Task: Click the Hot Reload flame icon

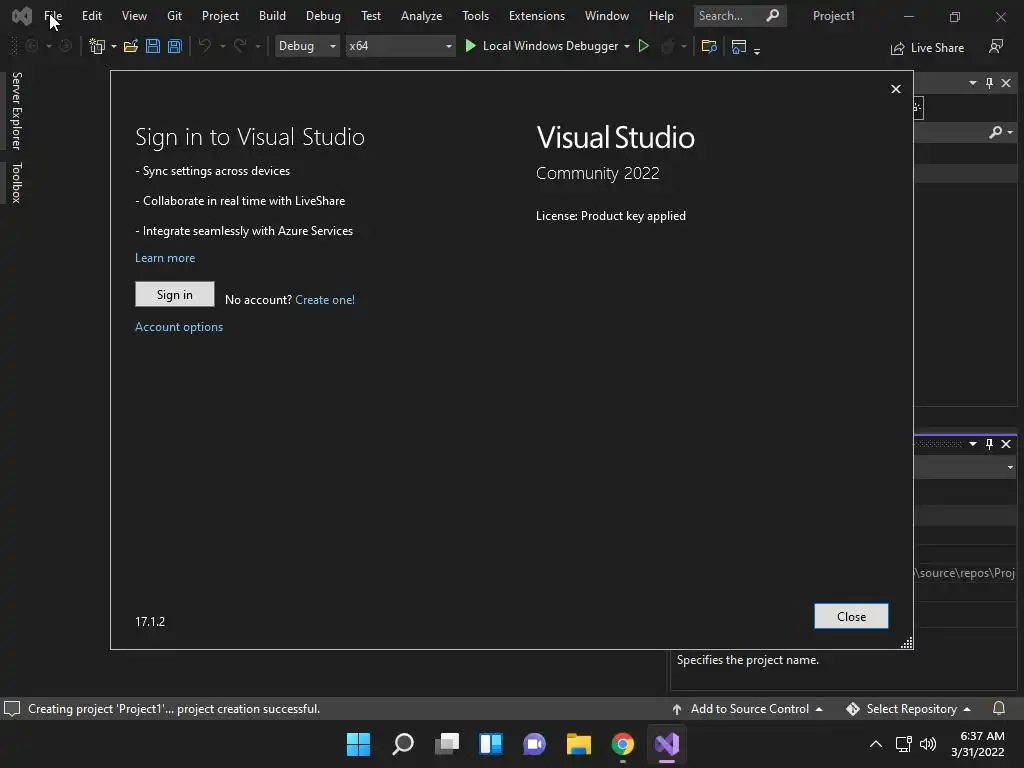Action: [667, 46]
